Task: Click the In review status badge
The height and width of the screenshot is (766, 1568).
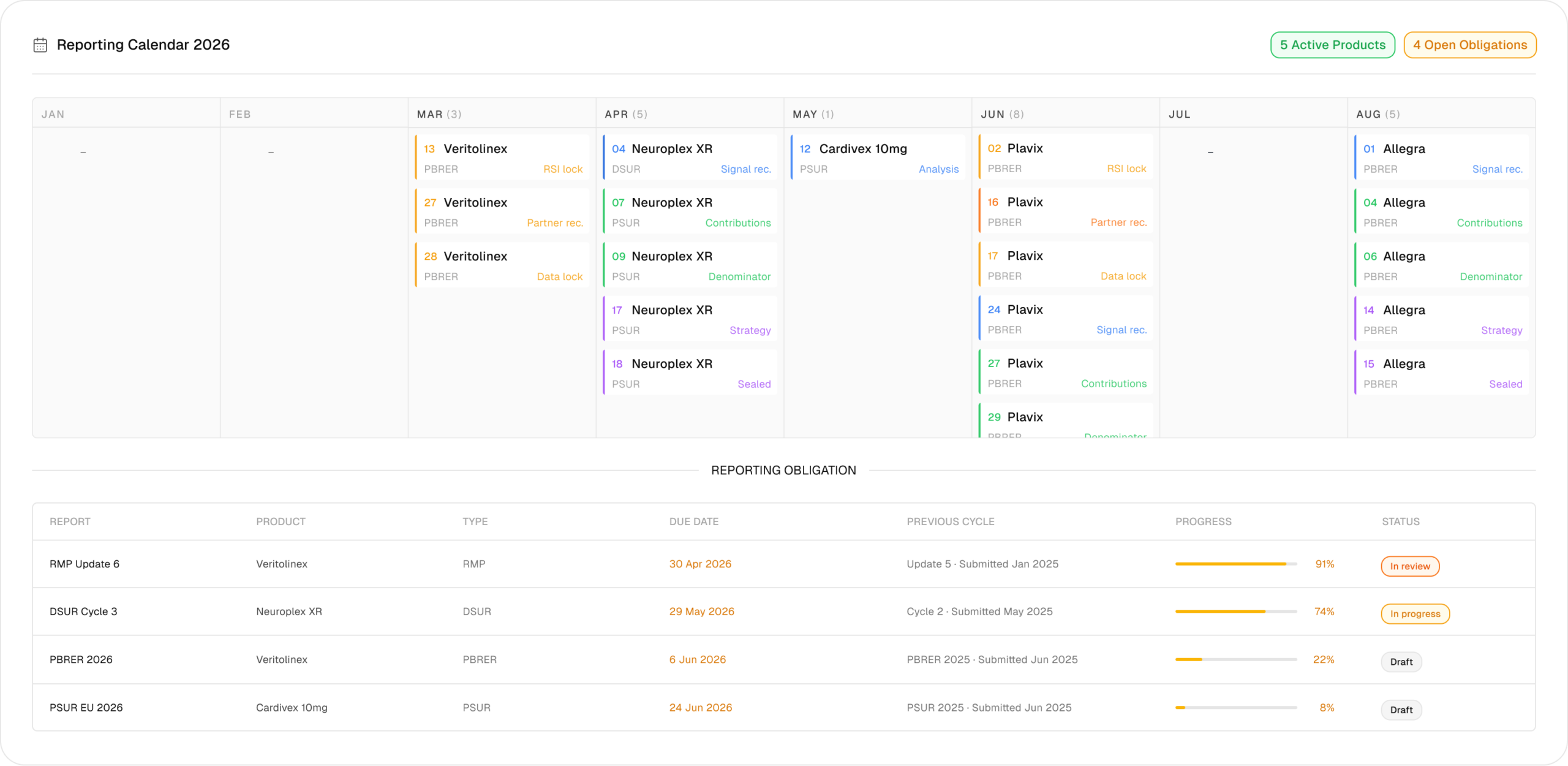Action: (1409, 566)
